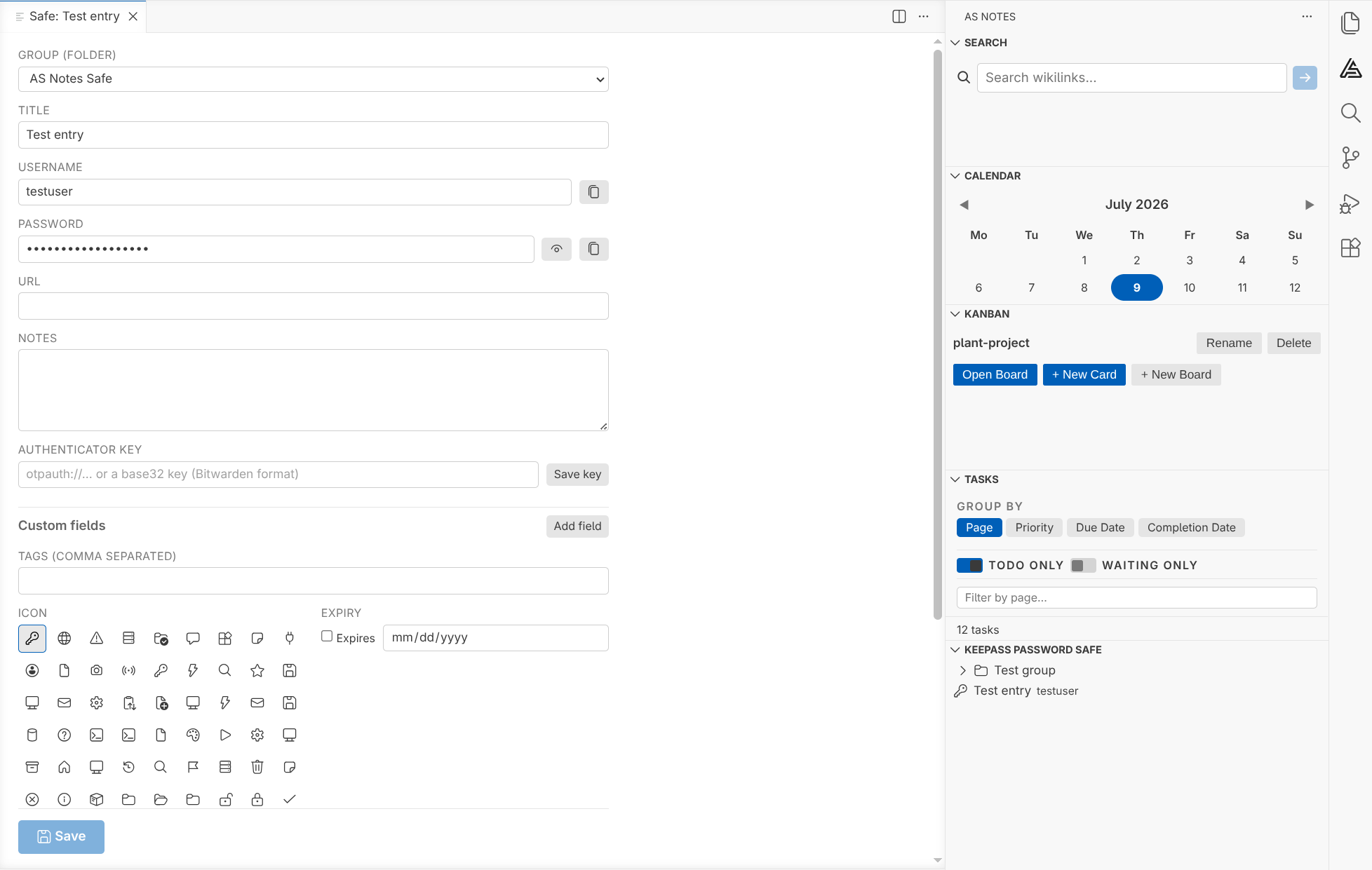Open the Group (Folder) dropdown
Screen dimensions: 1372x870
click(314, 79)
